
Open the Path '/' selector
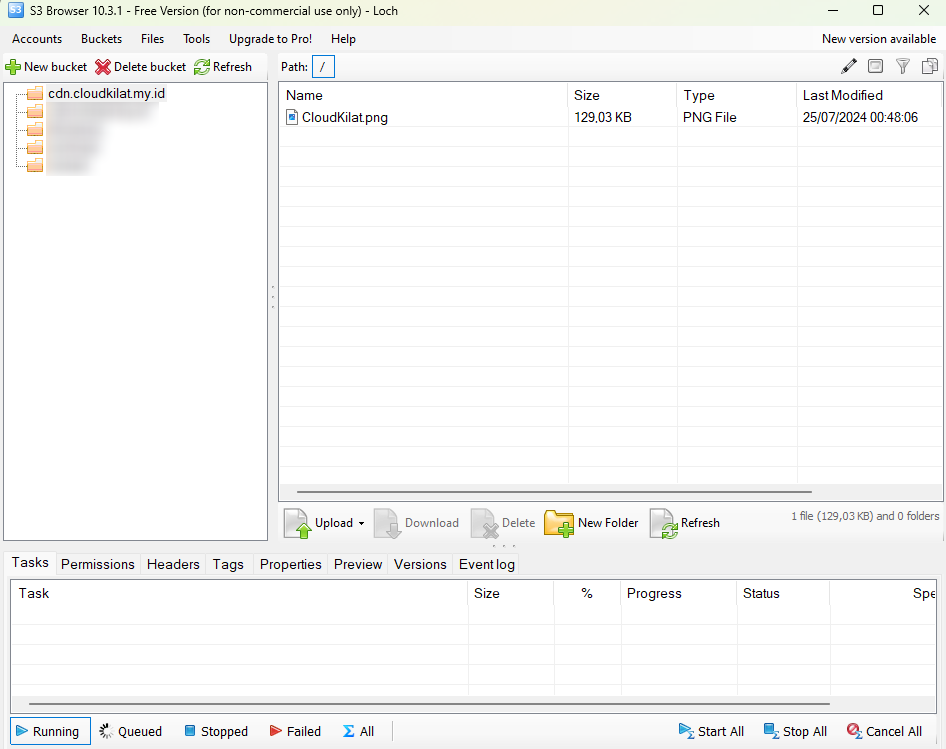(323, 66)
